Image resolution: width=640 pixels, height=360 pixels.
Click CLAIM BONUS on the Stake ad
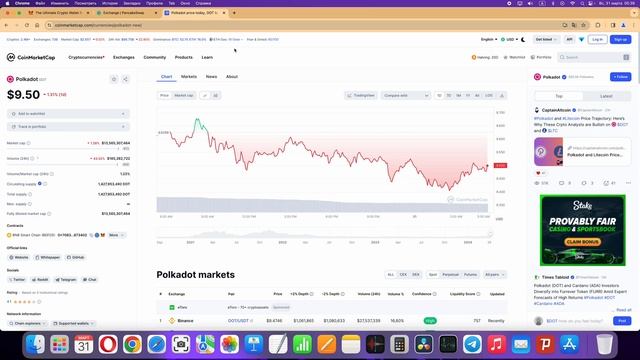click(x=582, y=242)
